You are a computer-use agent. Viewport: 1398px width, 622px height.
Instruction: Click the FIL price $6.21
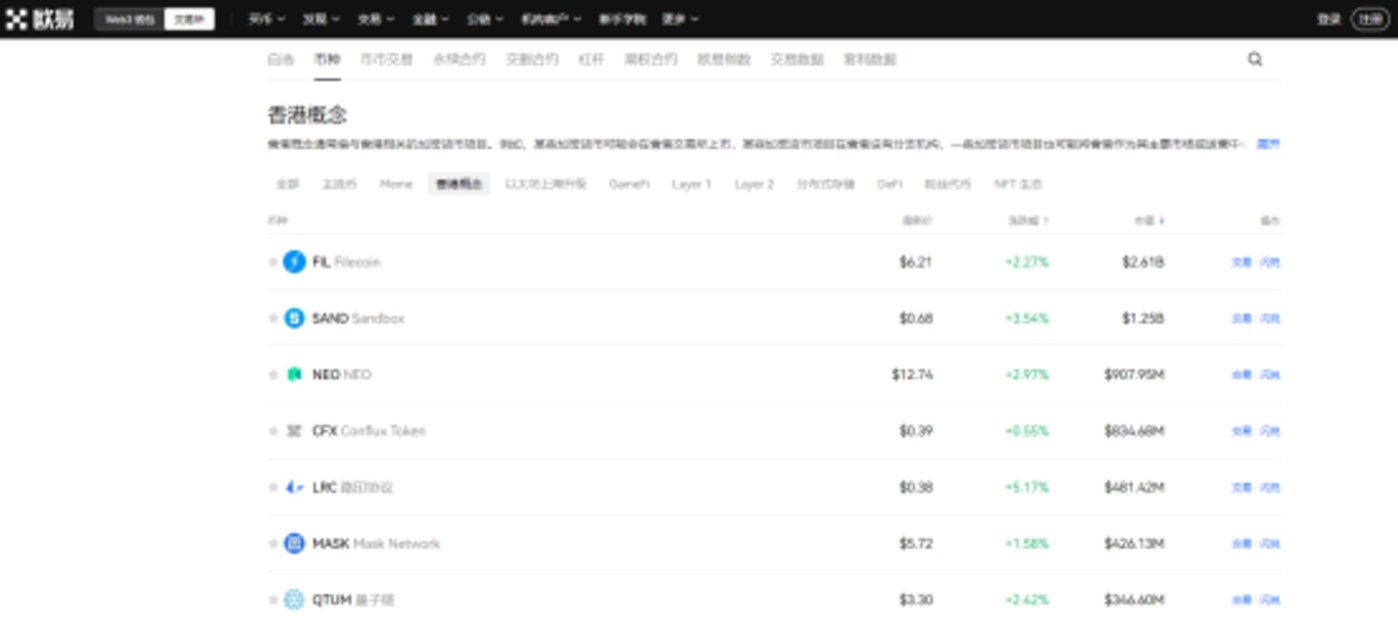(x=915, y=262)
